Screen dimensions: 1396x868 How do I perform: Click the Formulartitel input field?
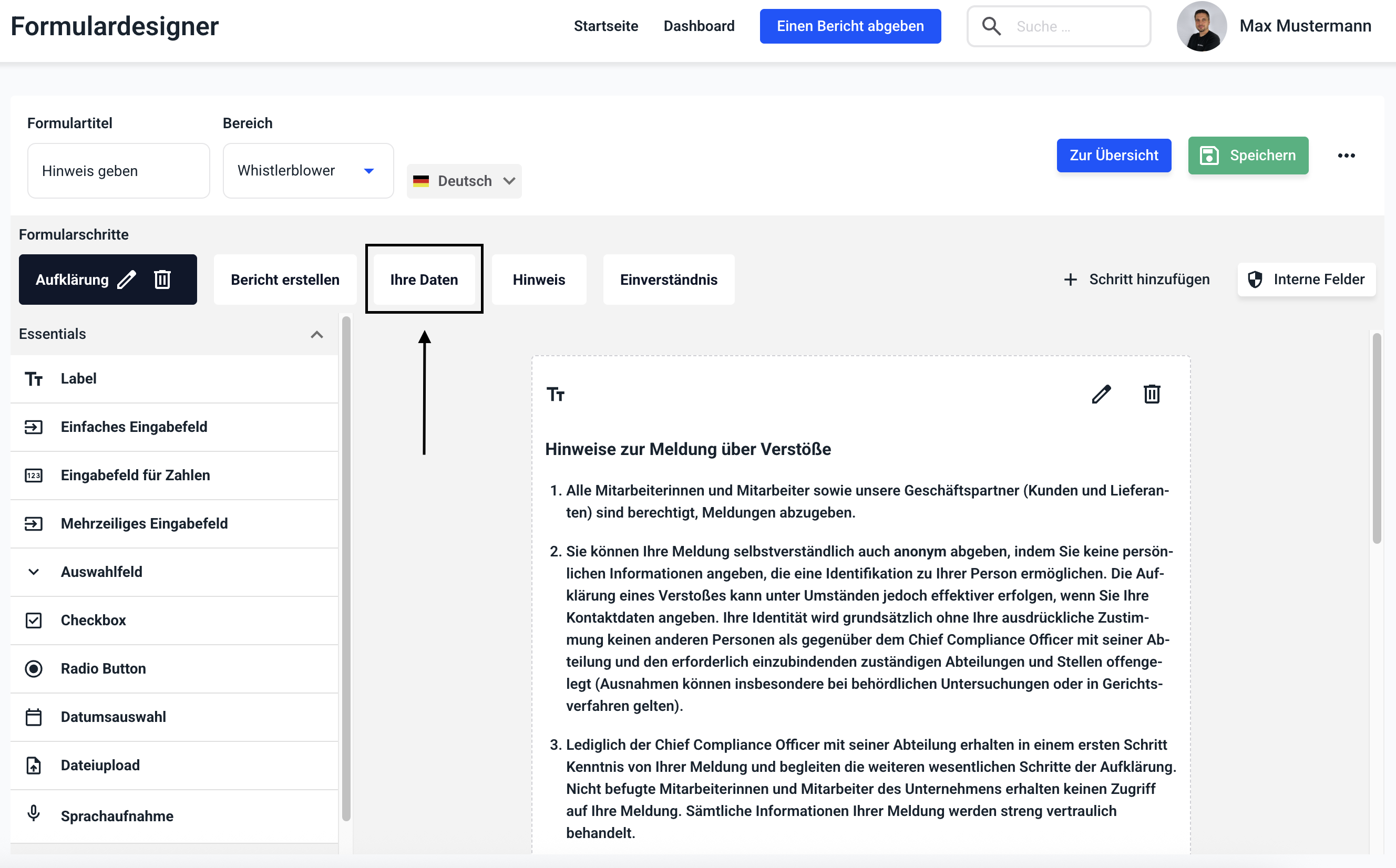tap(118, 171)
